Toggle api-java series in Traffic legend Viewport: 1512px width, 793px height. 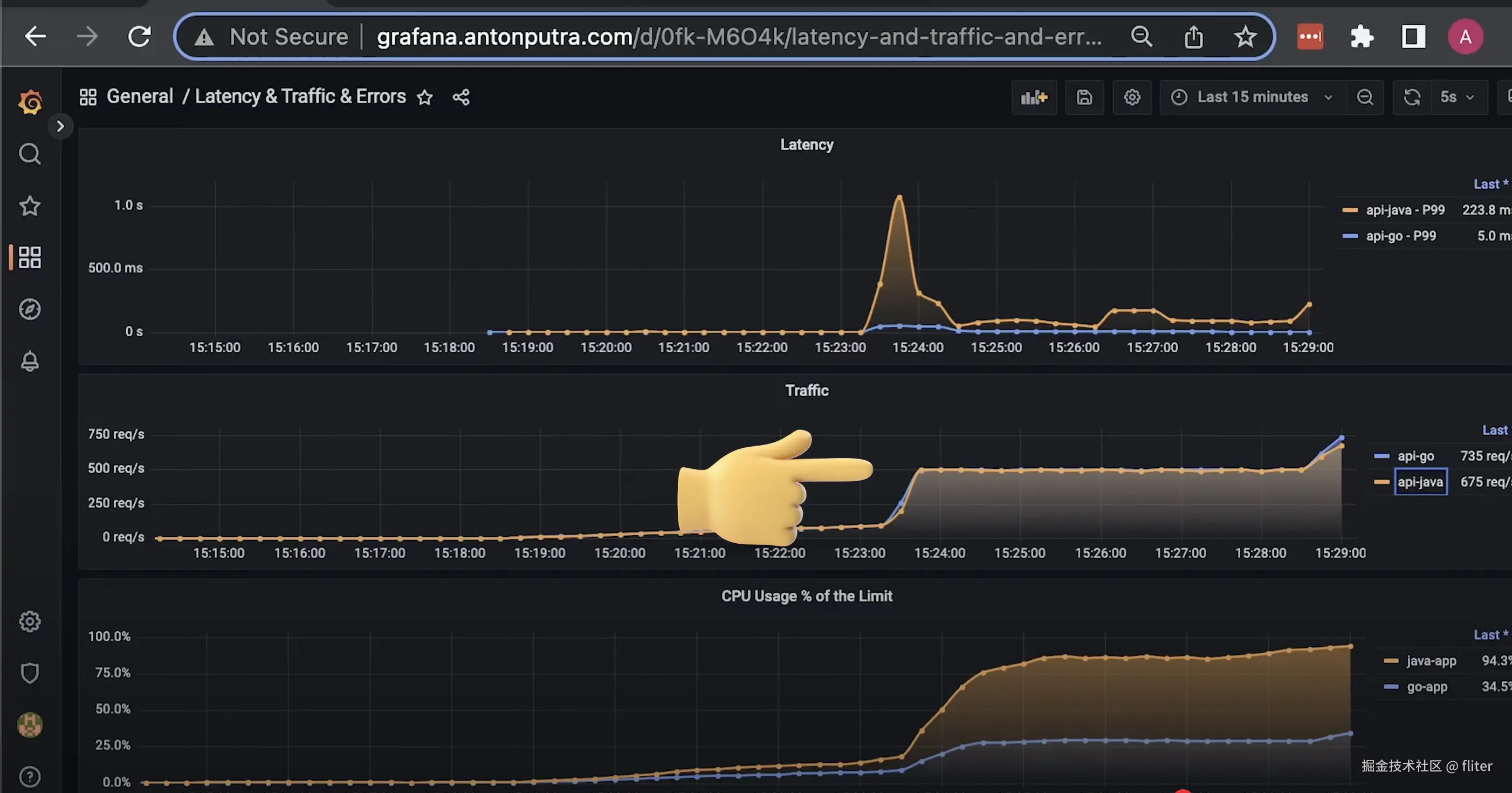1419,482
